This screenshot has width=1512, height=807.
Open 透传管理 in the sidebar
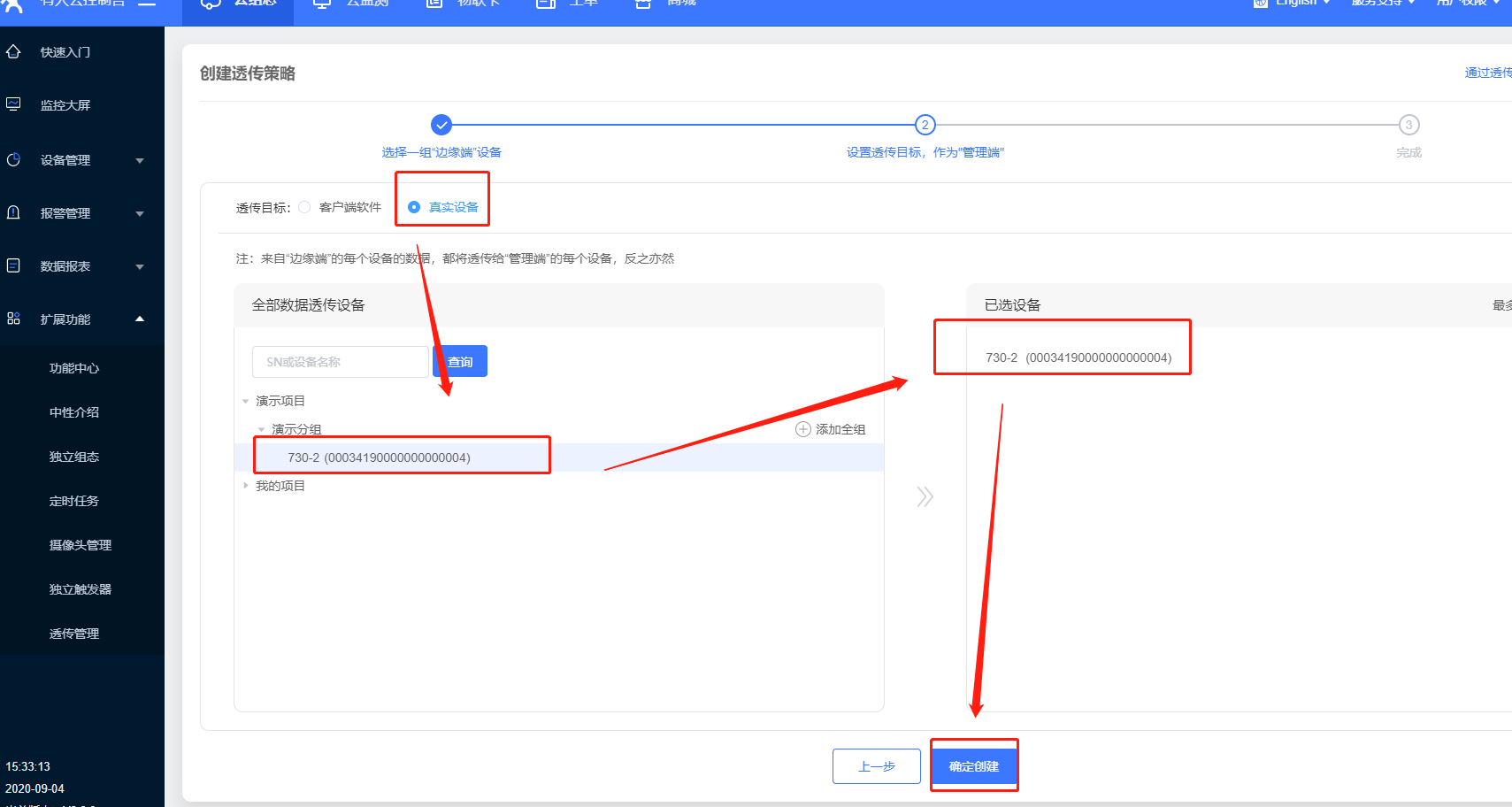[x=74, y=634]
